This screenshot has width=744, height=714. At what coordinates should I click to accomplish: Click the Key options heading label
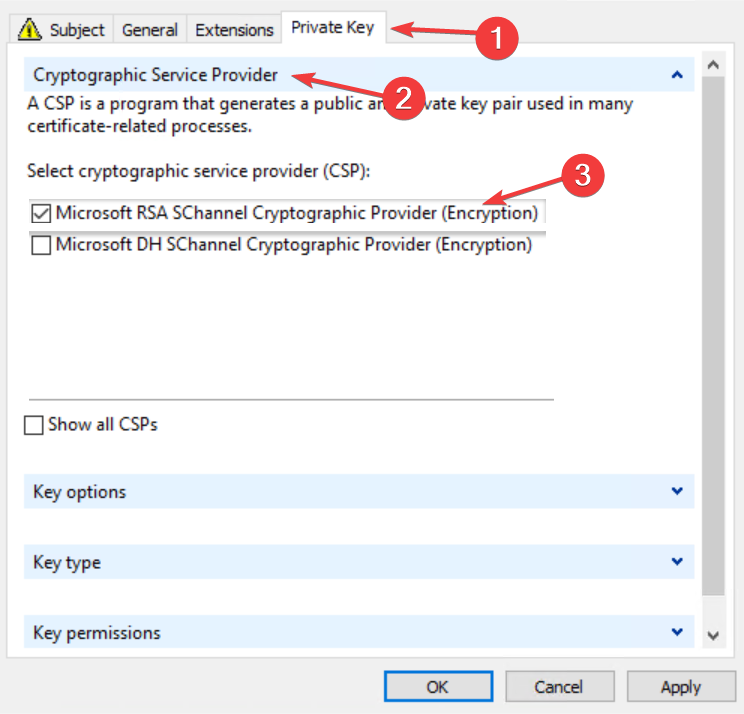click(80, 492)
